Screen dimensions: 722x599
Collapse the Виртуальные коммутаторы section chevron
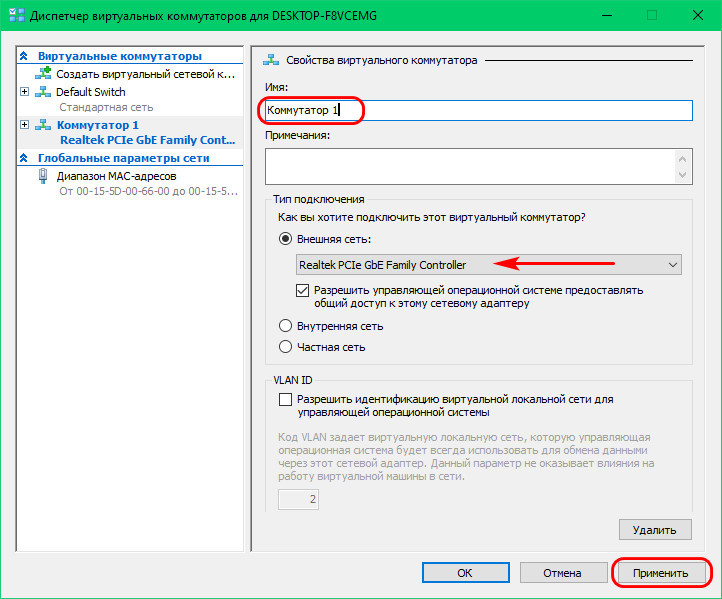pos(24,56)
